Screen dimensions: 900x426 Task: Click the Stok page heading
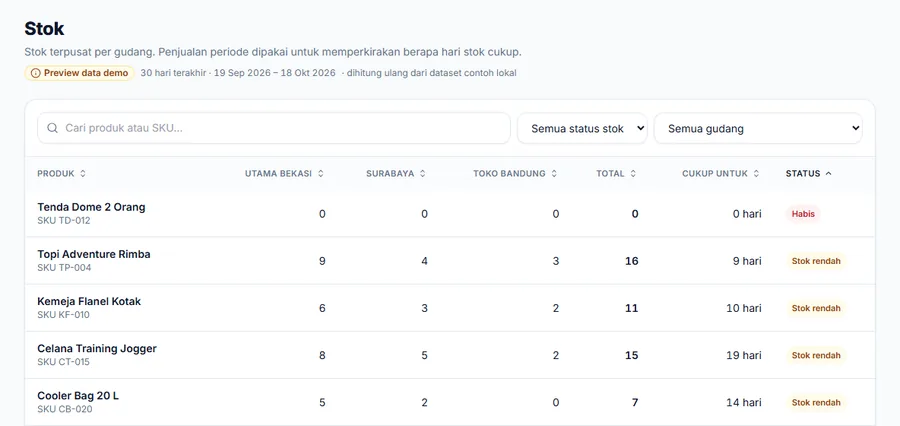[44, 28]
